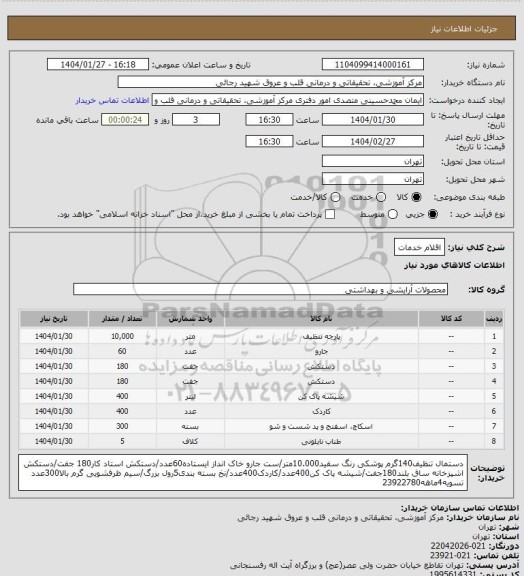The height and width of the screenshot is (576, 524).
Task: Click quantity 5 in the طناب نایلونی row
Action: point(122,442)
